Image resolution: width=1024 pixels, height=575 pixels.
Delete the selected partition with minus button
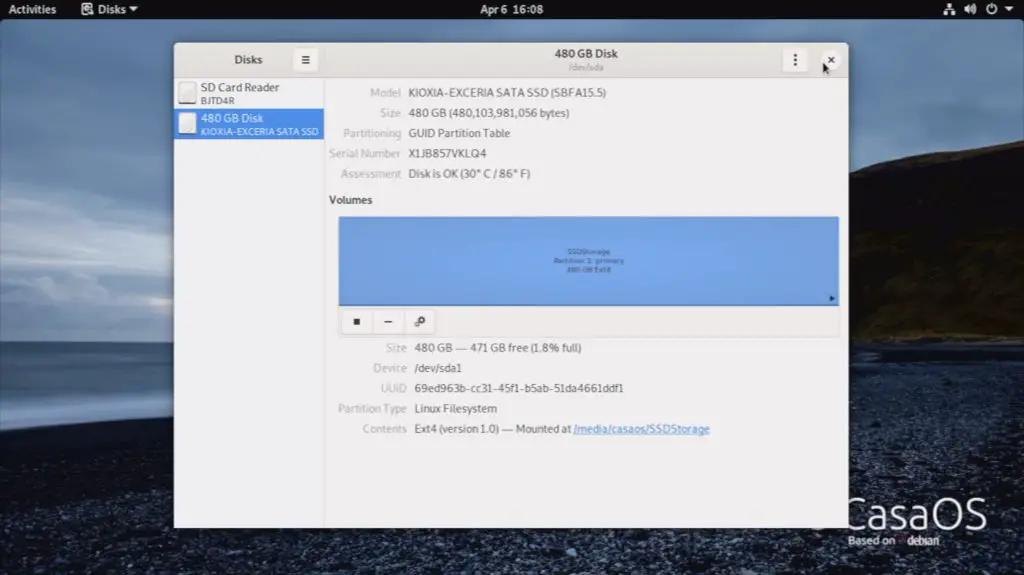[388, 322]
